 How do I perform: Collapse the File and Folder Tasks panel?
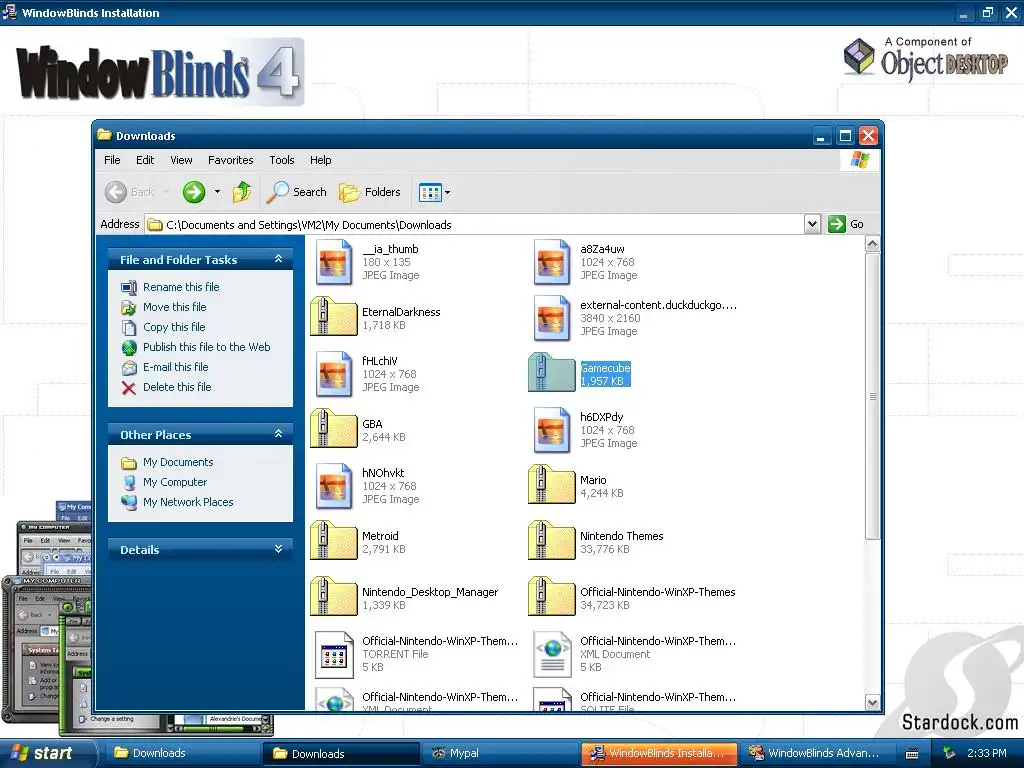click(x=278, y=259)
